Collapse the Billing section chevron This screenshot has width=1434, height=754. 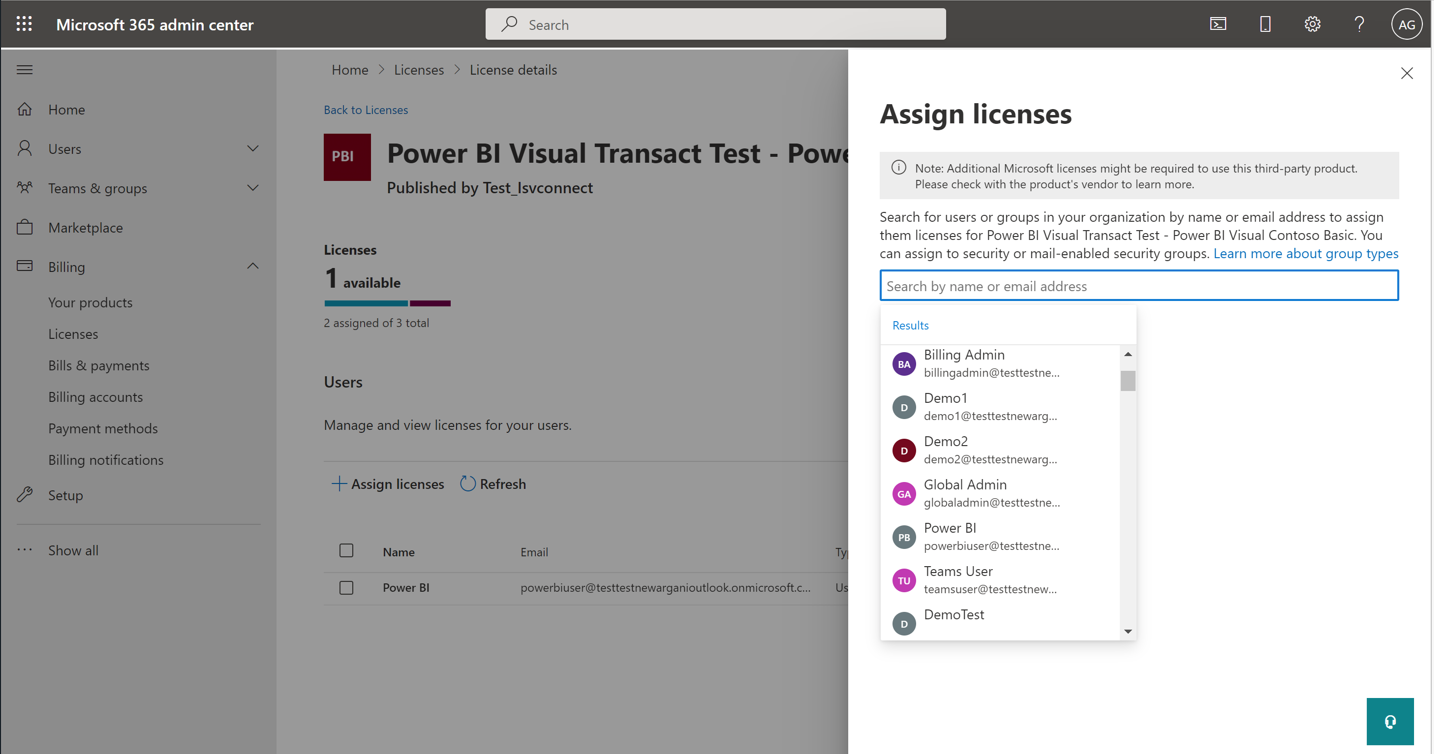pyautogui.click(x=253, y=267)
